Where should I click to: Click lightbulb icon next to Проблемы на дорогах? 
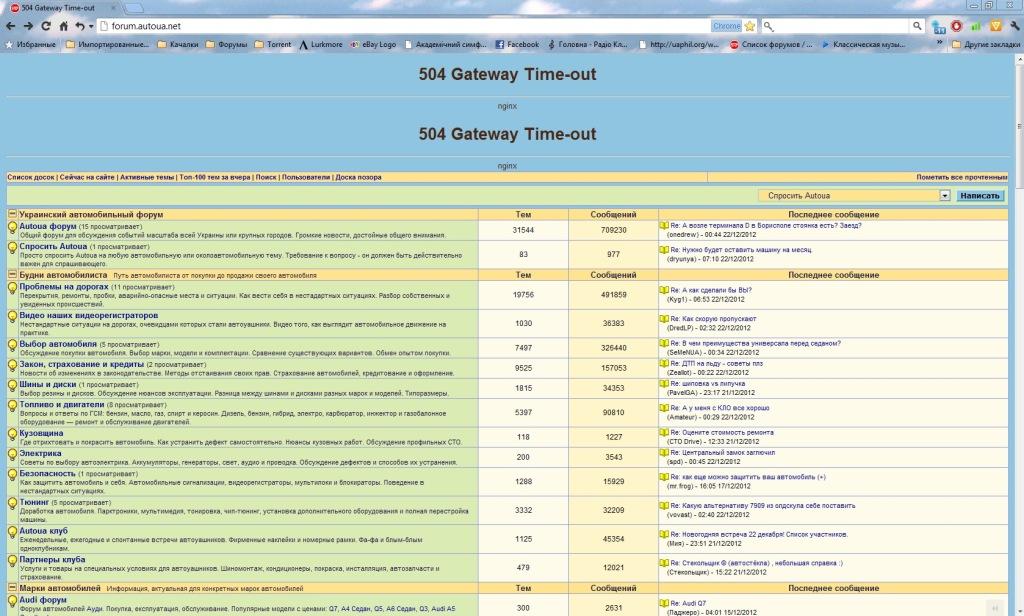coord(13,290)
